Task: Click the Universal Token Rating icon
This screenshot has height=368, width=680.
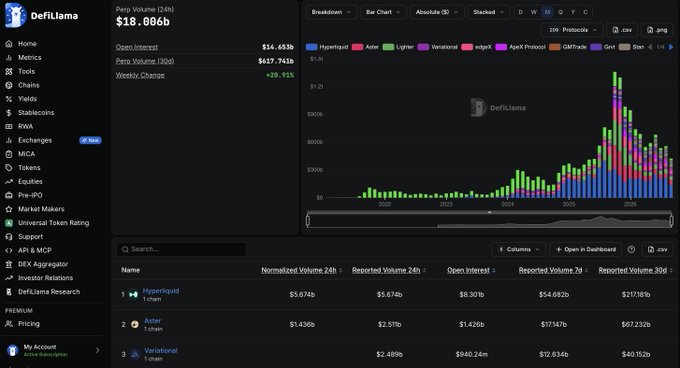Action: [9, 223]
